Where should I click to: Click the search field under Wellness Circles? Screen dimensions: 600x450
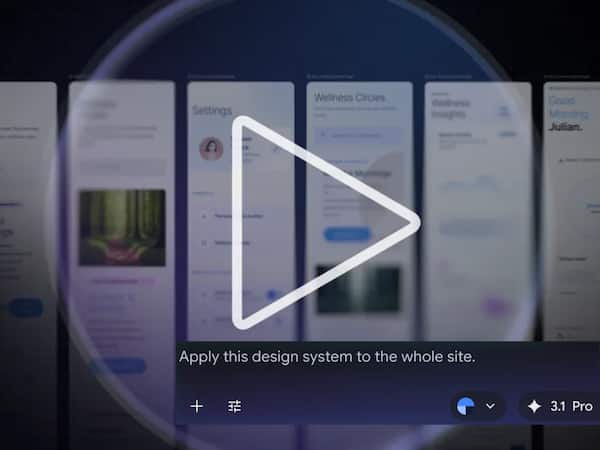click(x=358, y=133)
